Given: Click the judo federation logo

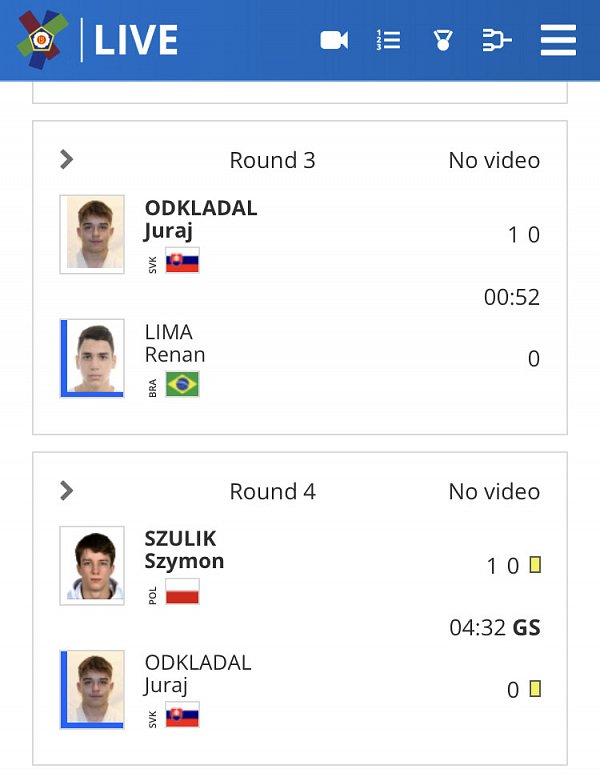Looking at the screenshot, I should click(x=42, y=39).
